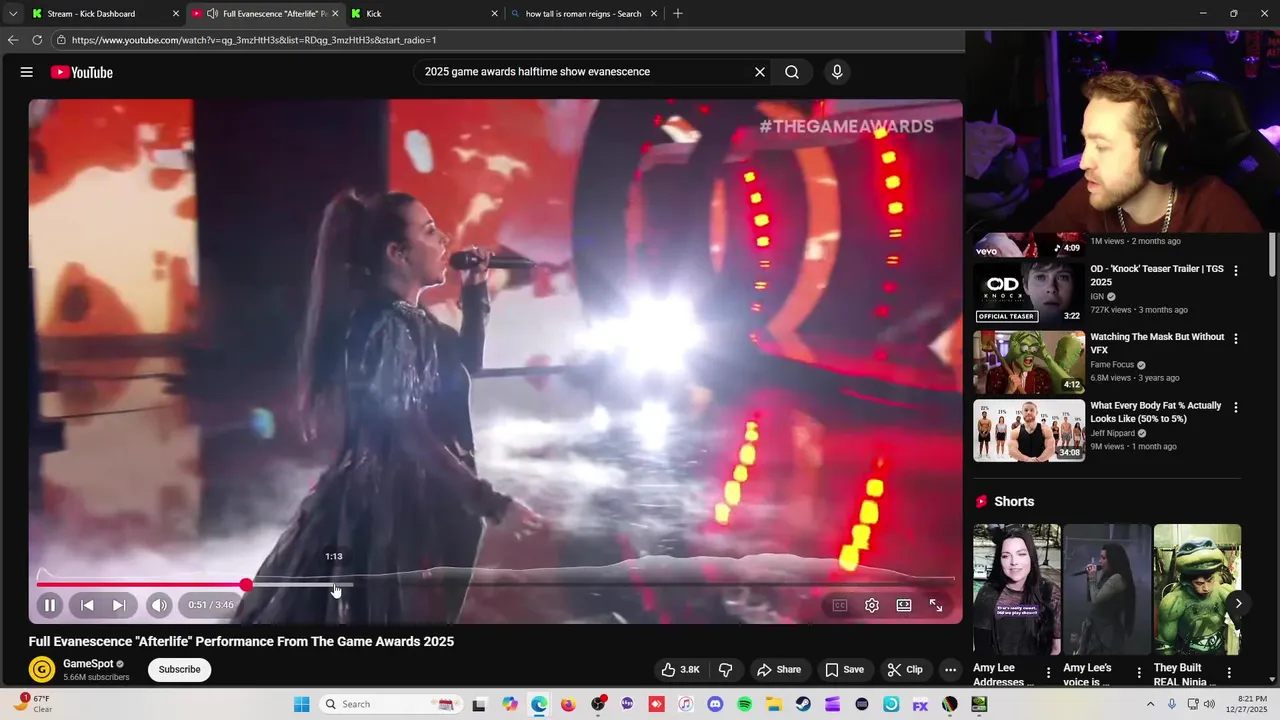Open Microsoft Edge from the taskbar
This screenshot has width=1280, height=720.
[x=539, y=704]
